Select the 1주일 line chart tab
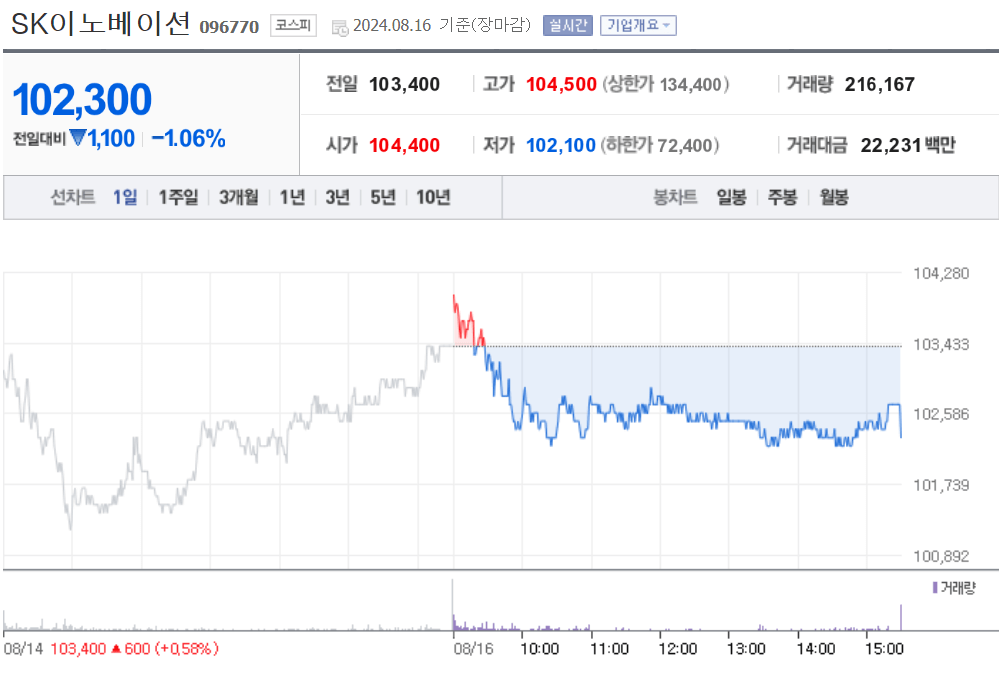This screenshot has width=999, height=683. click(178, 198)
